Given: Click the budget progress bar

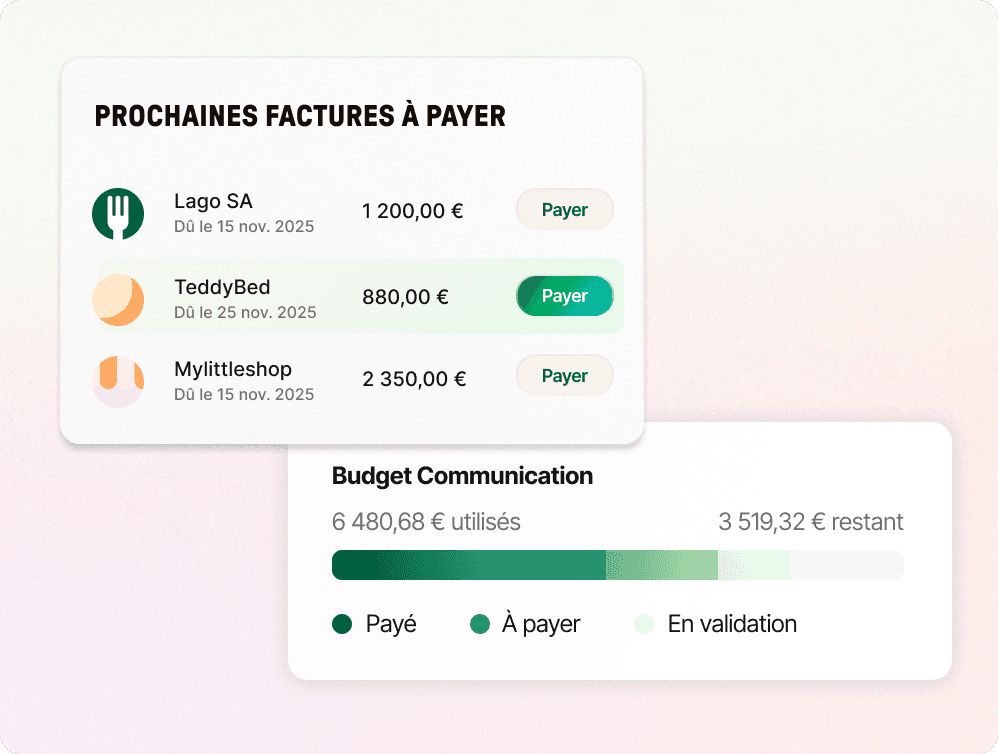Looking at the screenshot, I should tap(617, 565).
